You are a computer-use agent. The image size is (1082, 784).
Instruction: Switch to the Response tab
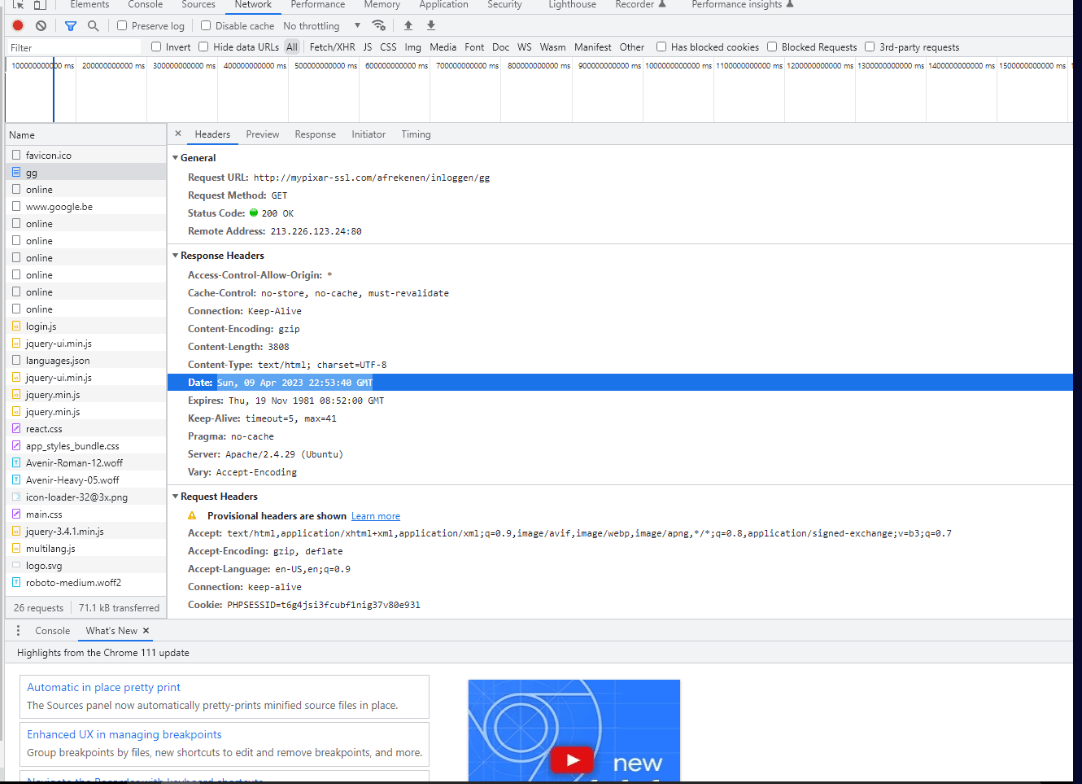(x=315, y=135)
